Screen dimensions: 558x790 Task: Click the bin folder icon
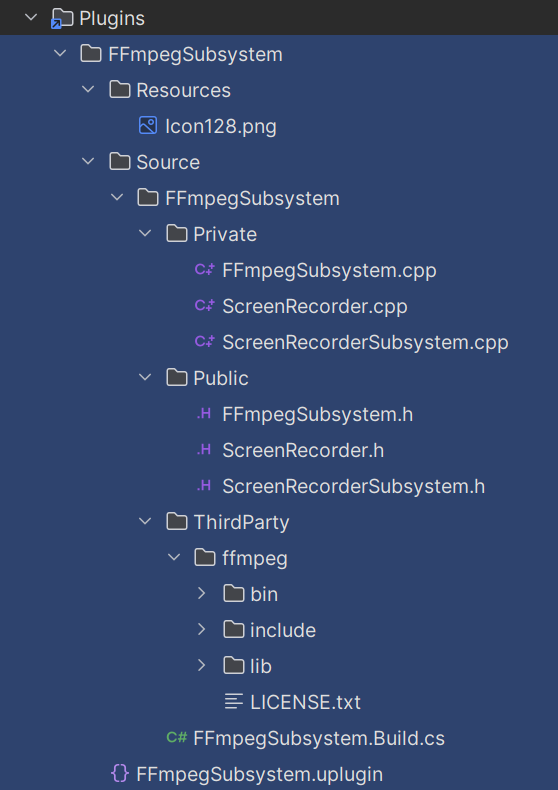pyautogui.click(x=234, y=594)
